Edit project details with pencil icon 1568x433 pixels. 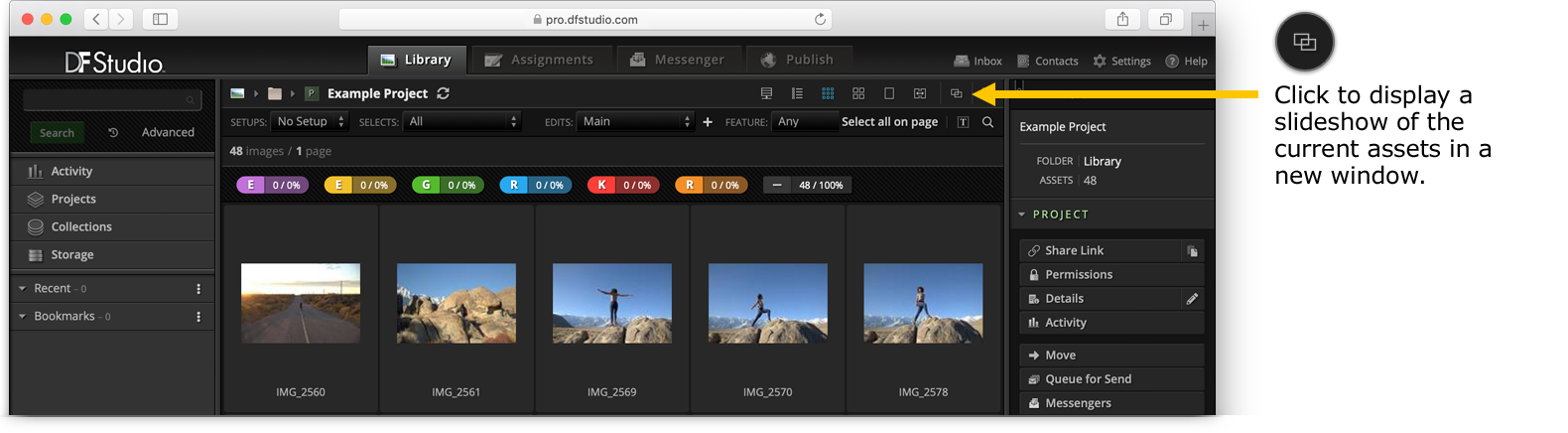[1193, 299]
